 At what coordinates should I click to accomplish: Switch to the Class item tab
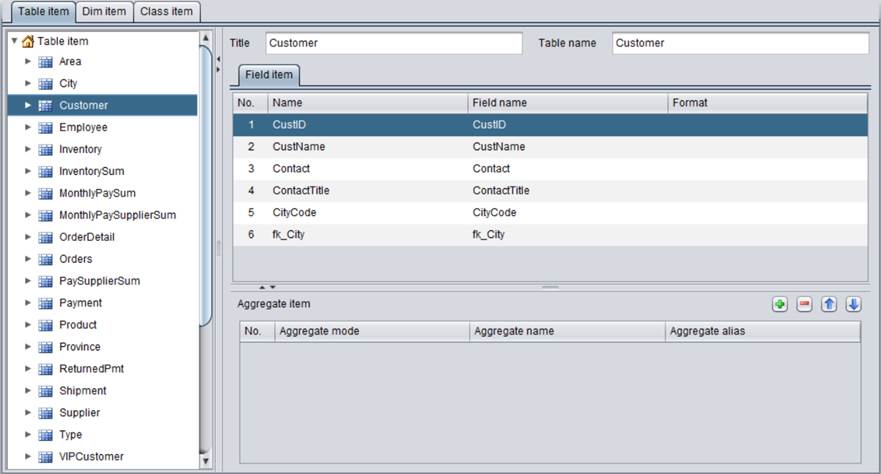167,11
